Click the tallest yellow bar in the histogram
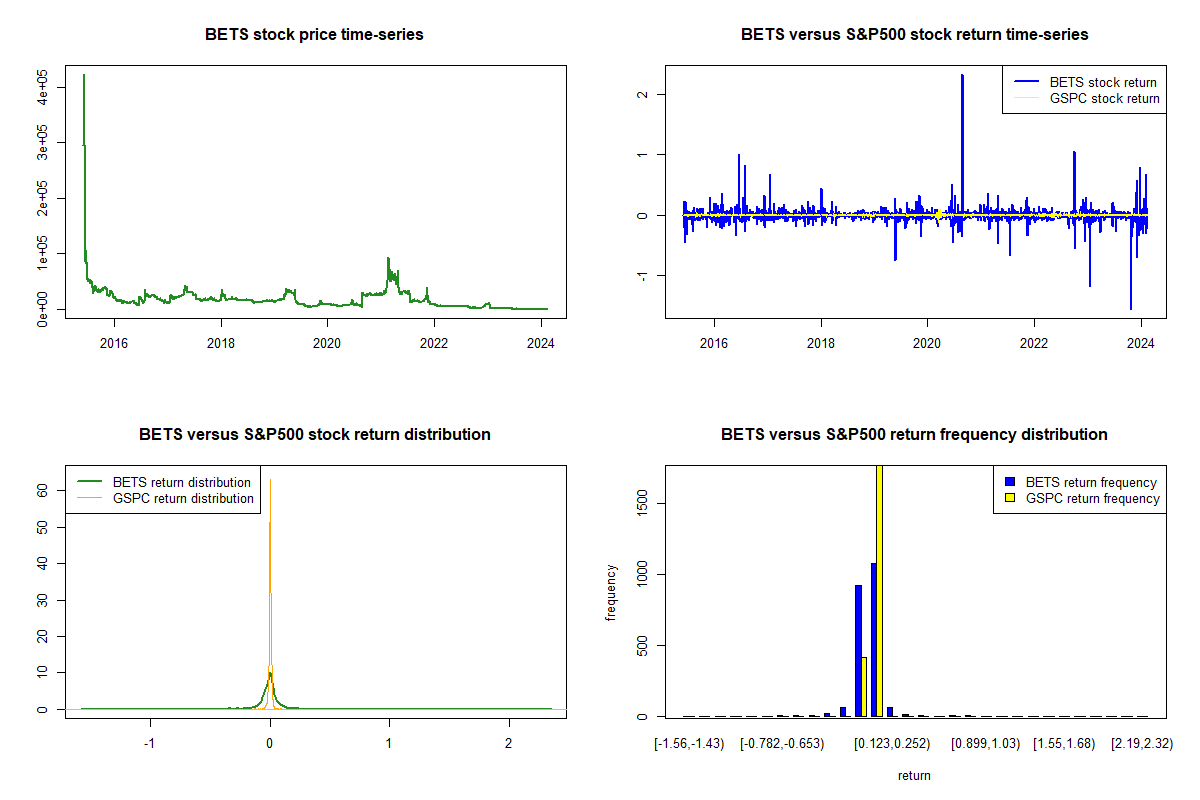Image resolution: width=1200 pixels, height=800 pixels. coord(880,590)
